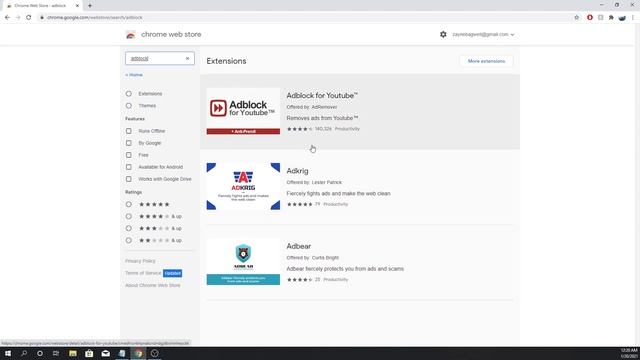Viewport: 640px width, 360px height.
Task: Open the Adkrig extension thumbnail
Action: click(243, 187)
